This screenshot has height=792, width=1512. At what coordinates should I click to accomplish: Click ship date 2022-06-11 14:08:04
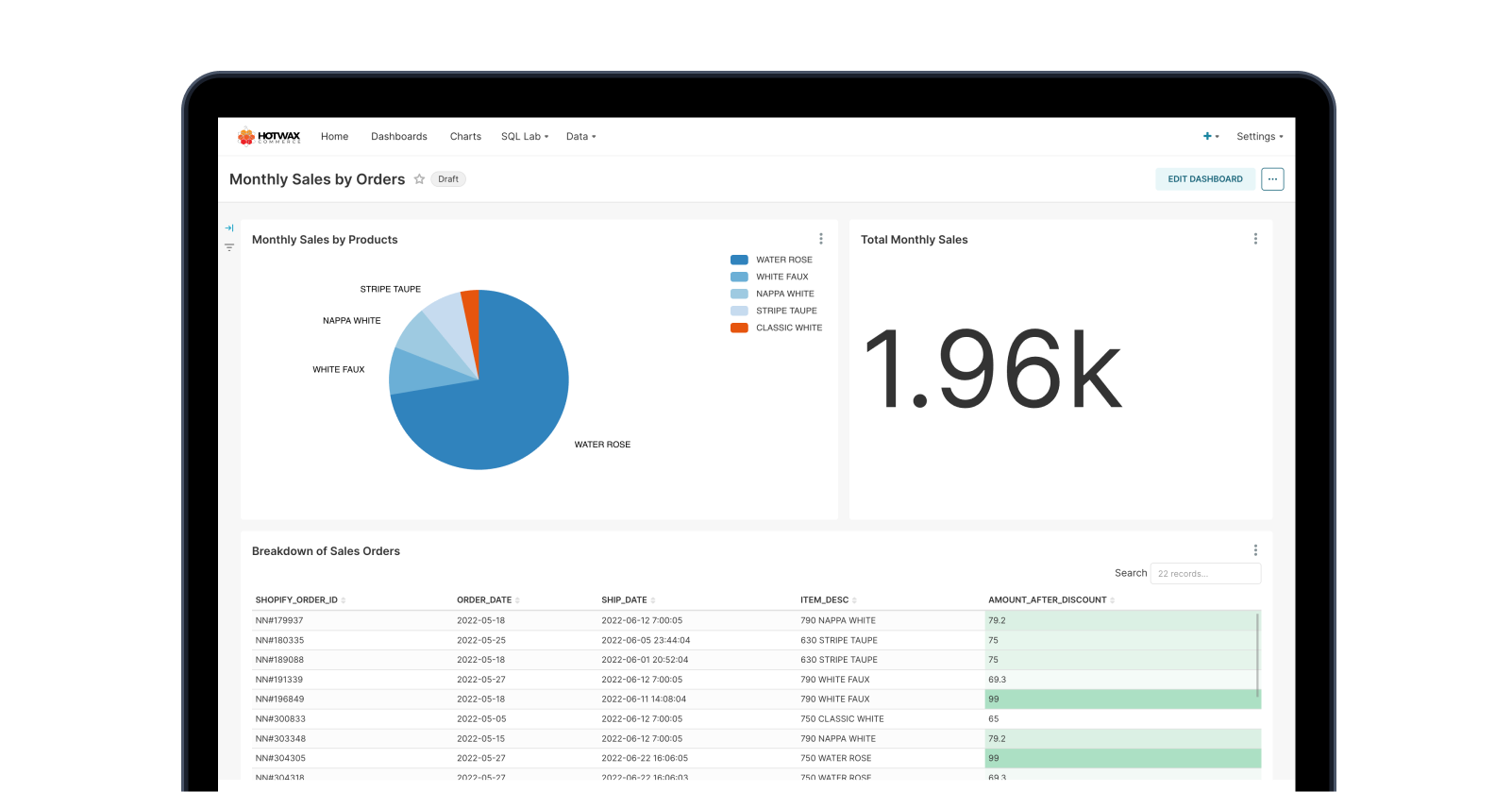tap(644, 699)
